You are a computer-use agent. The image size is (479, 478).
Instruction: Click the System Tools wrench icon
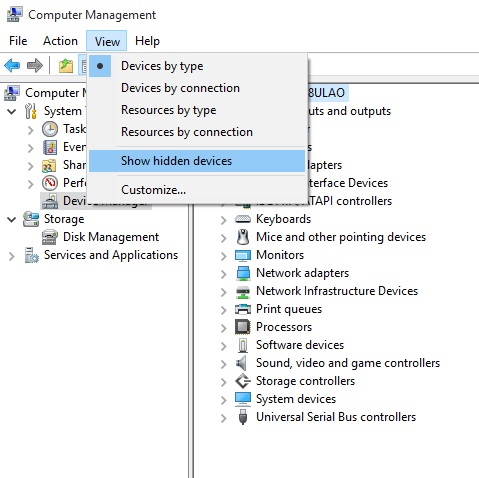coord(31,111)
